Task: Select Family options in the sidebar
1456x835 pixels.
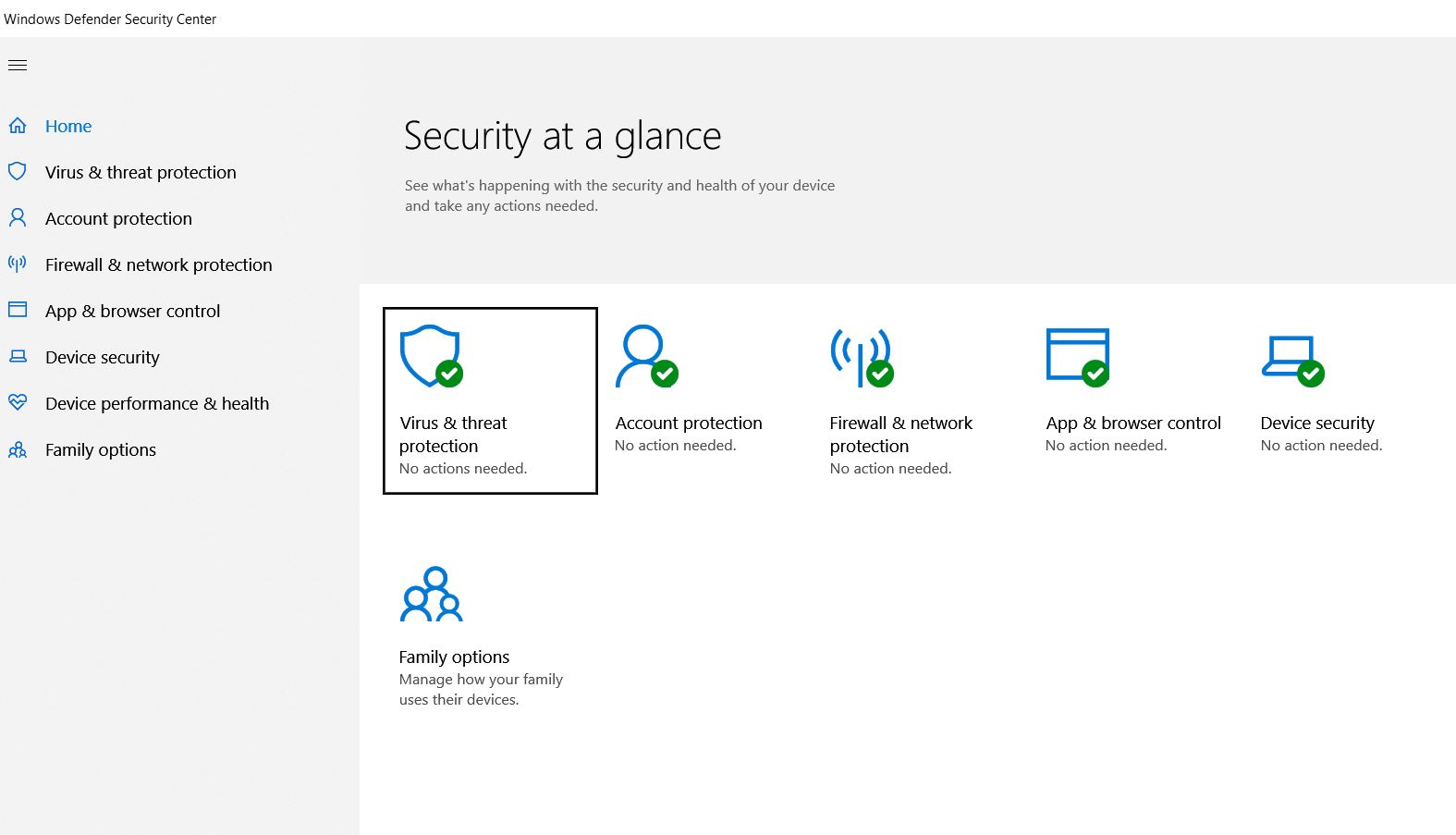Action: tap(101, 449)
